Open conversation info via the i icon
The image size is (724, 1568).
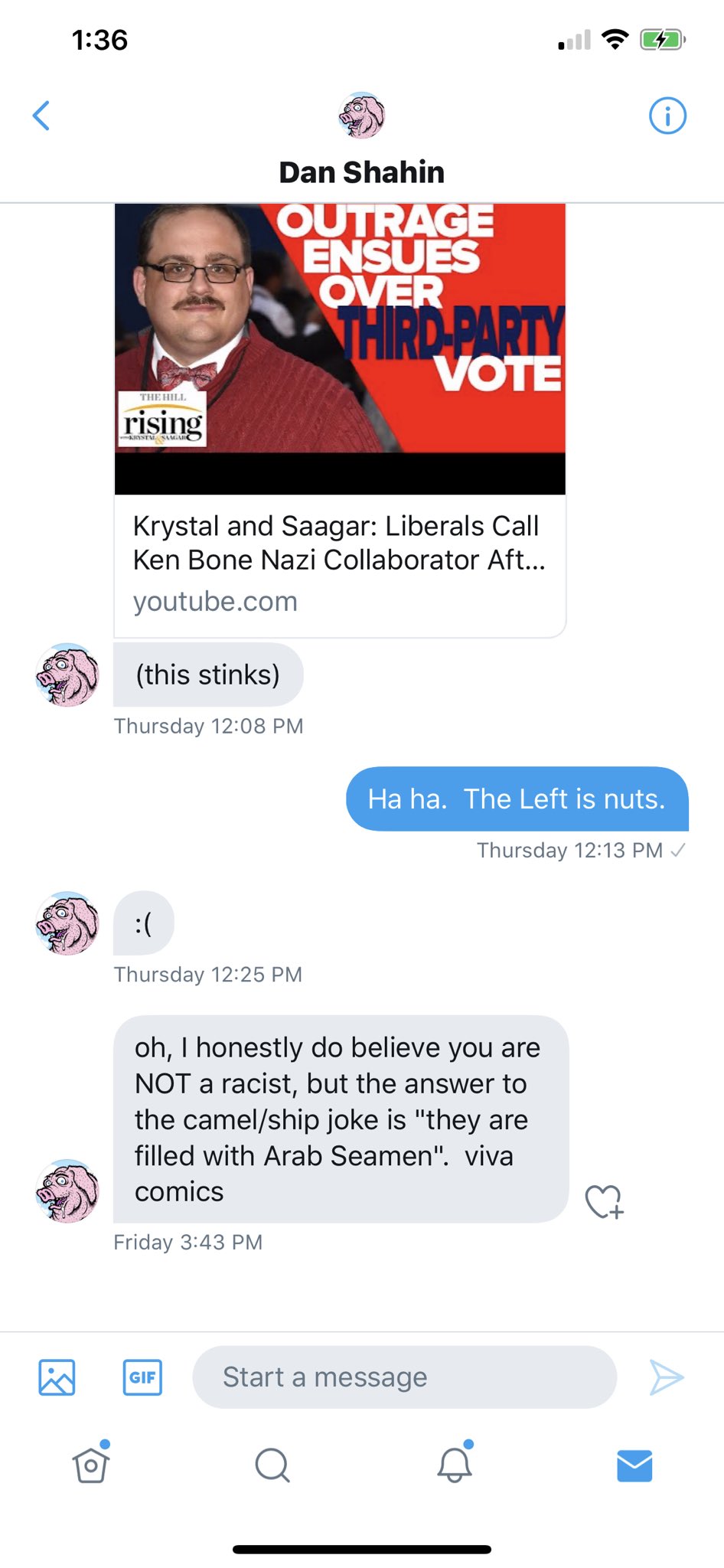click(667, 116)
